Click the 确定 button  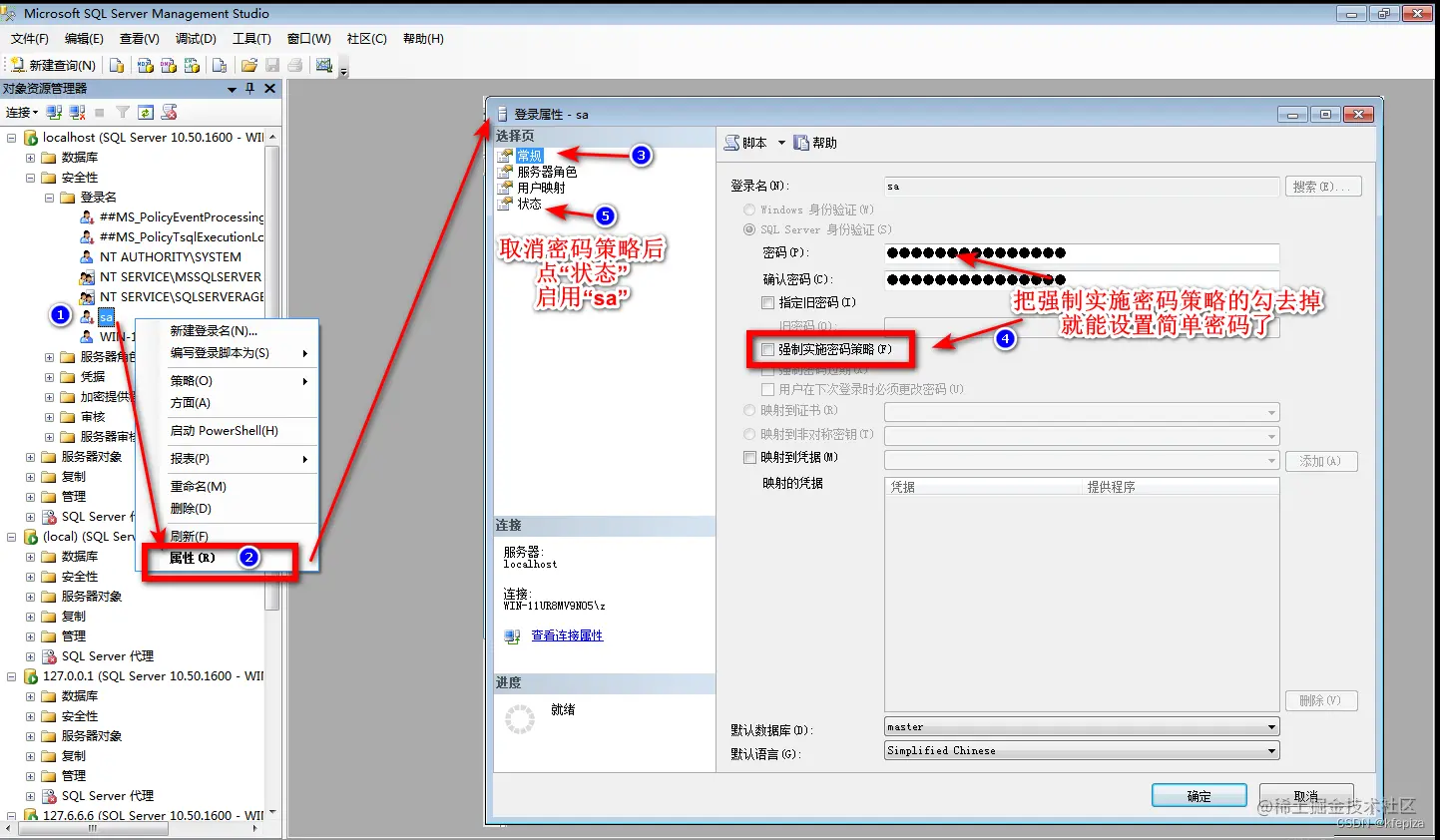pyautogui.click(x=1199, y=795)
